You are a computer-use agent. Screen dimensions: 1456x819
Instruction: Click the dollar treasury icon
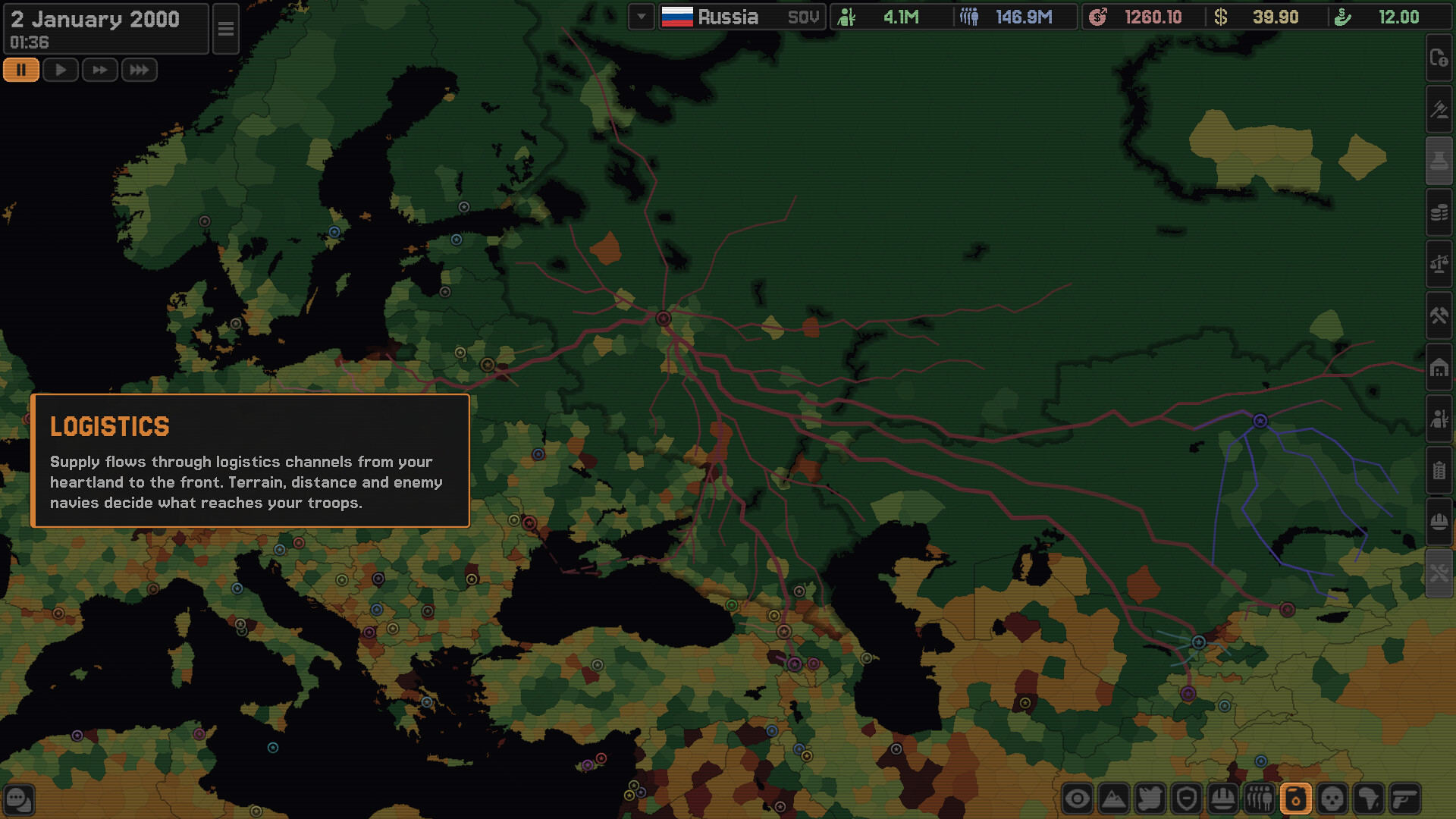point(1221,17)
